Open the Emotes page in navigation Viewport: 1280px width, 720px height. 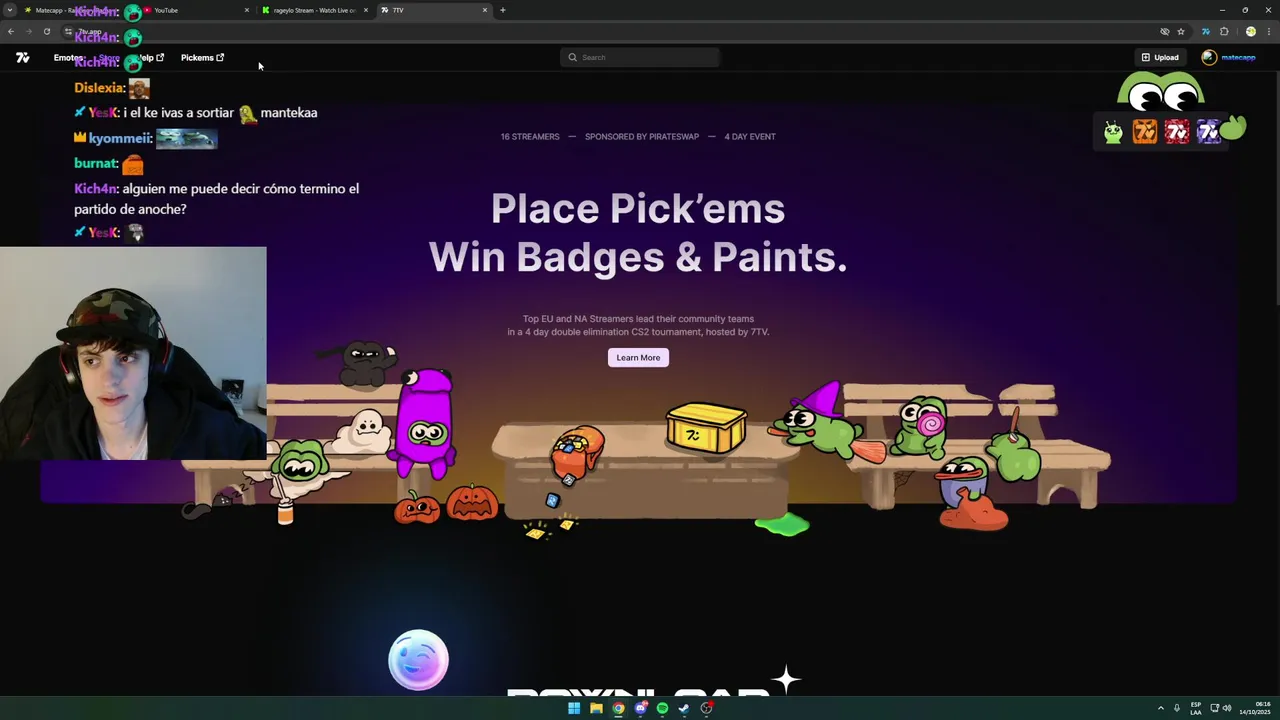(68, 57)
